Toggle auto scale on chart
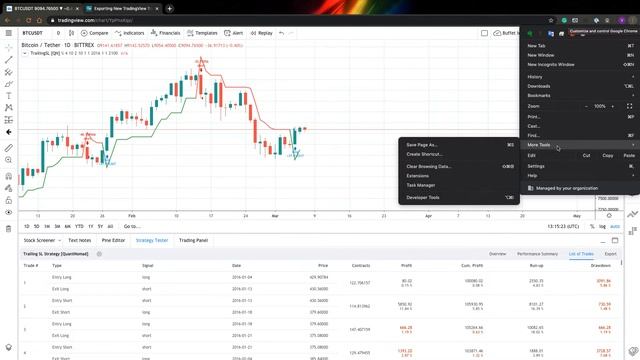640x360 pixels. (615, 227)
